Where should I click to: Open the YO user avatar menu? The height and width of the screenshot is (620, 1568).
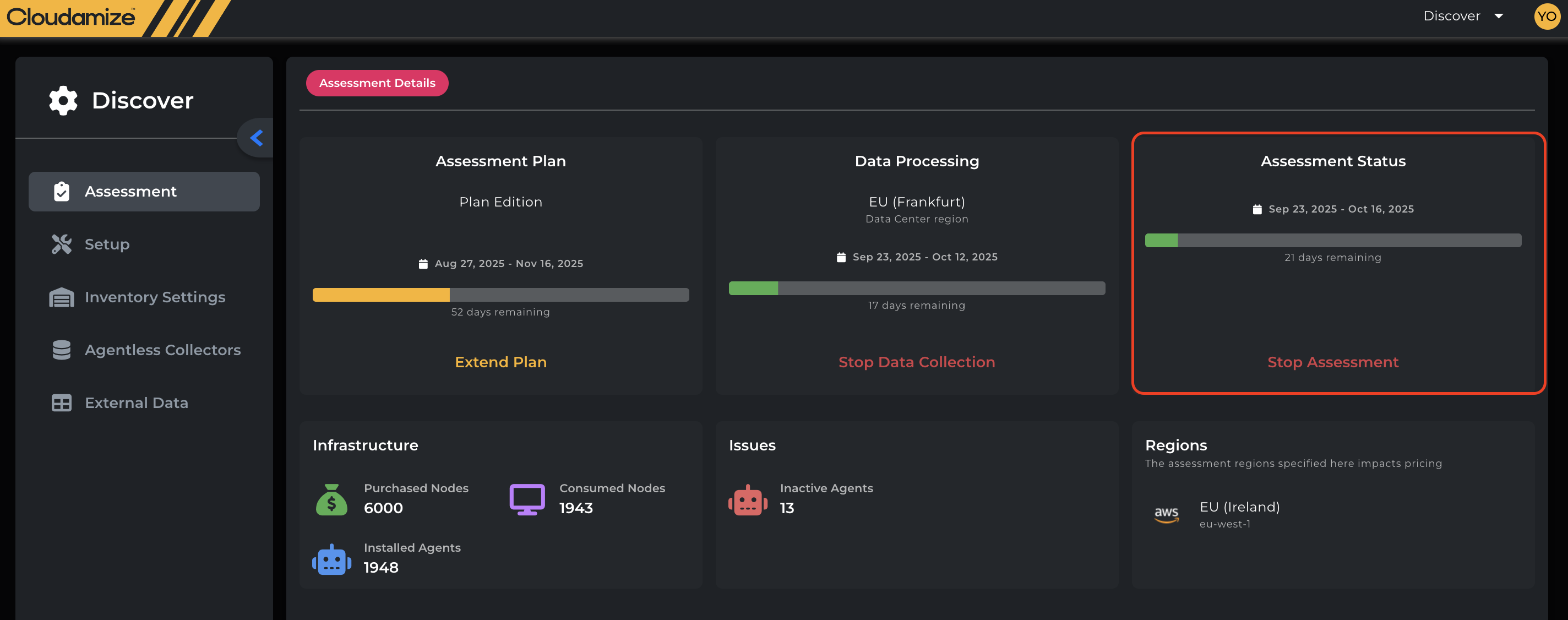pyautogui.click(x=1546, y=17)
